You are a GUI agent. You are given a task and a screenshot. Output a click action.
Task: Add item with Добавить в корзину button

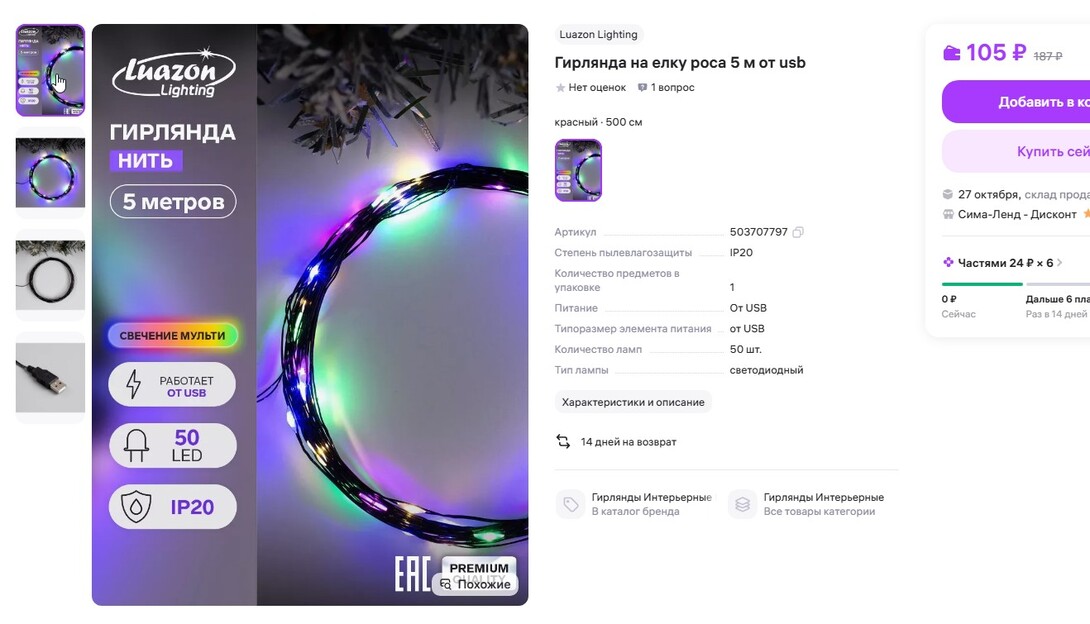coord(1016,101)
